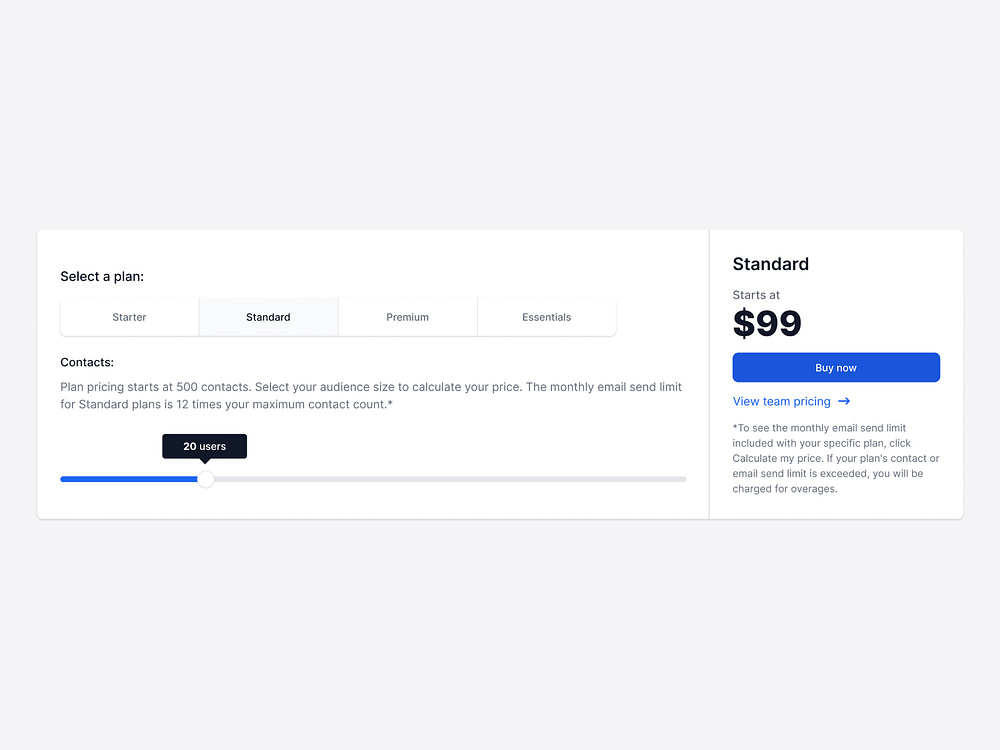Image resolution: width=1000 pixels, height=750 pixels.
Task: Click the contact count slider handle
Action: click(207, 479)
